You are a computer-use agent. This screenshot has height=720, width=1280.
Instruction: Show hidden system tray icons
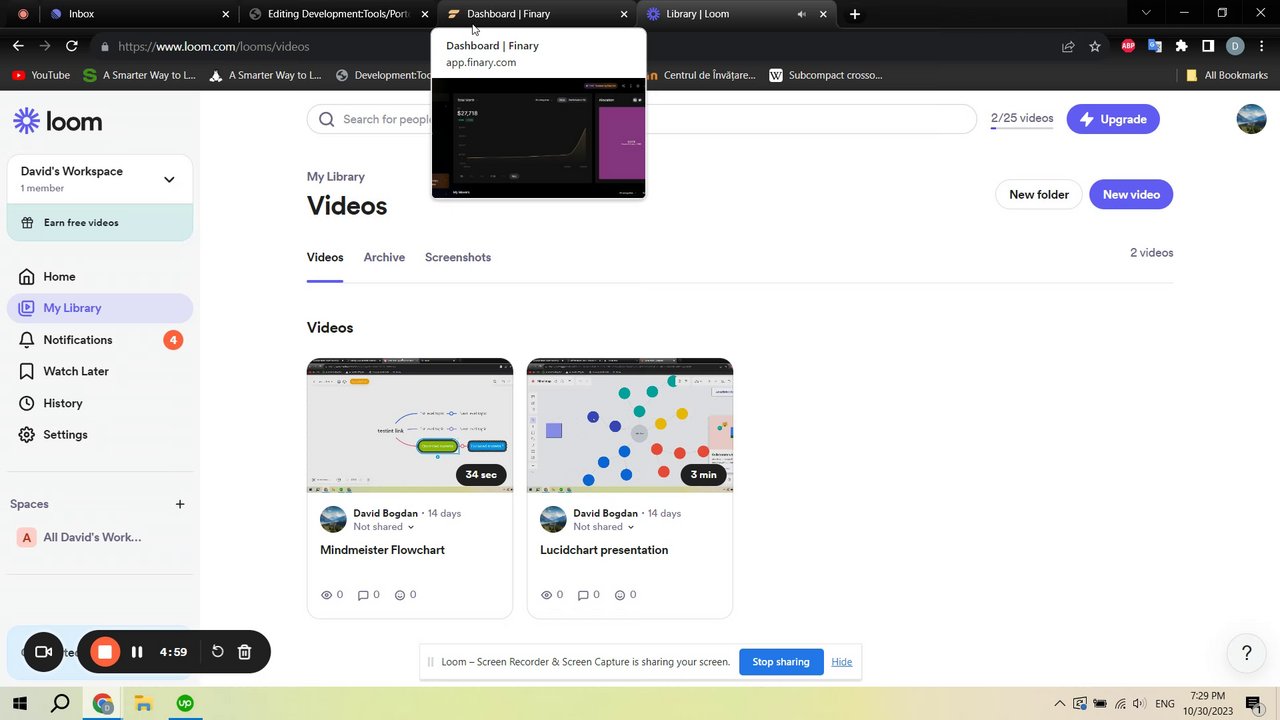coord(1060,703)
